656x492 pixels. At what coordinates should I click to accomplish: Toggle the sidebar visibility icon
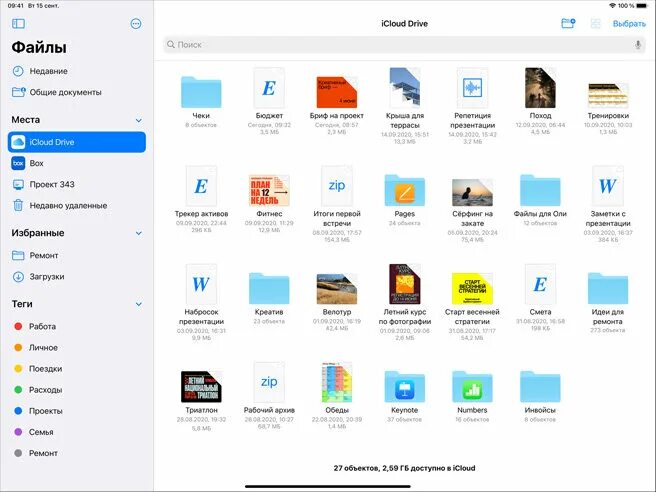click(18, 23)
